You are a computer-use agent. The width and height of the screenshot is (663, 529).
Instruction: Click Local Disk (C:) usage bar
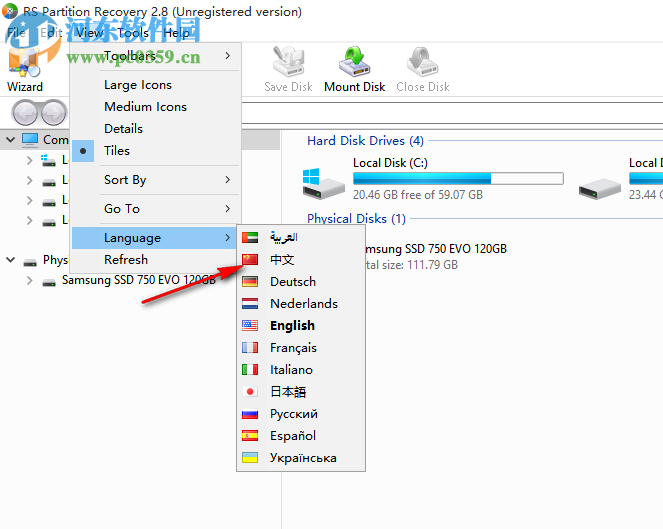(x=458, y=178)
